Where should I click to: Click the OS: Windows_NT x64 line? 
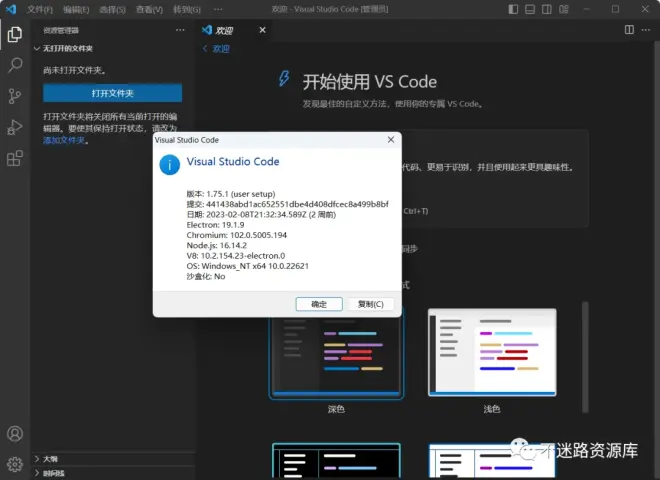coord(248,266)
